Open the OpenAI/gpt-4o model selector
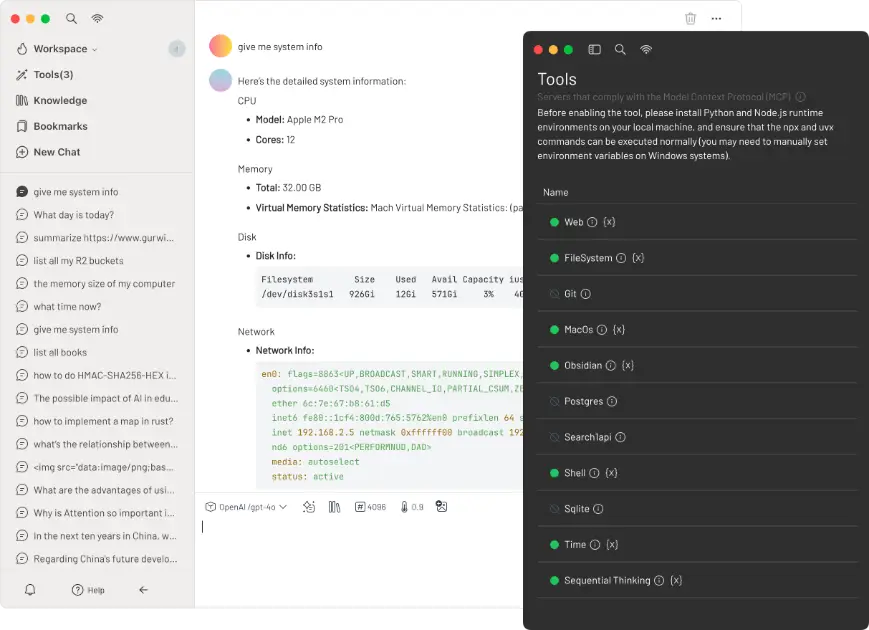The height and width of the screenshot is (630, 869). [246, 507]
